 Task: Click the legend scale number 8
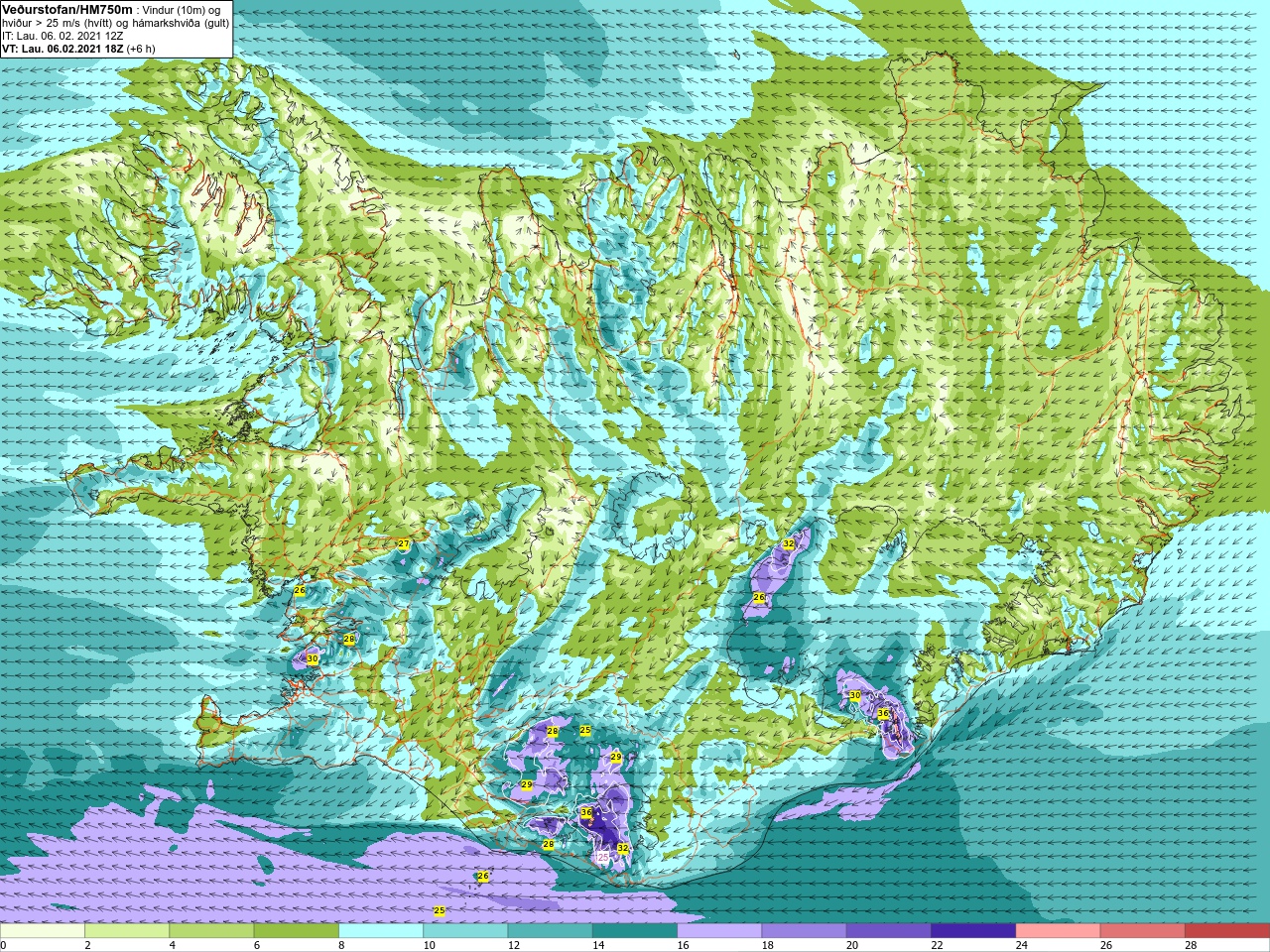[342, 946]
